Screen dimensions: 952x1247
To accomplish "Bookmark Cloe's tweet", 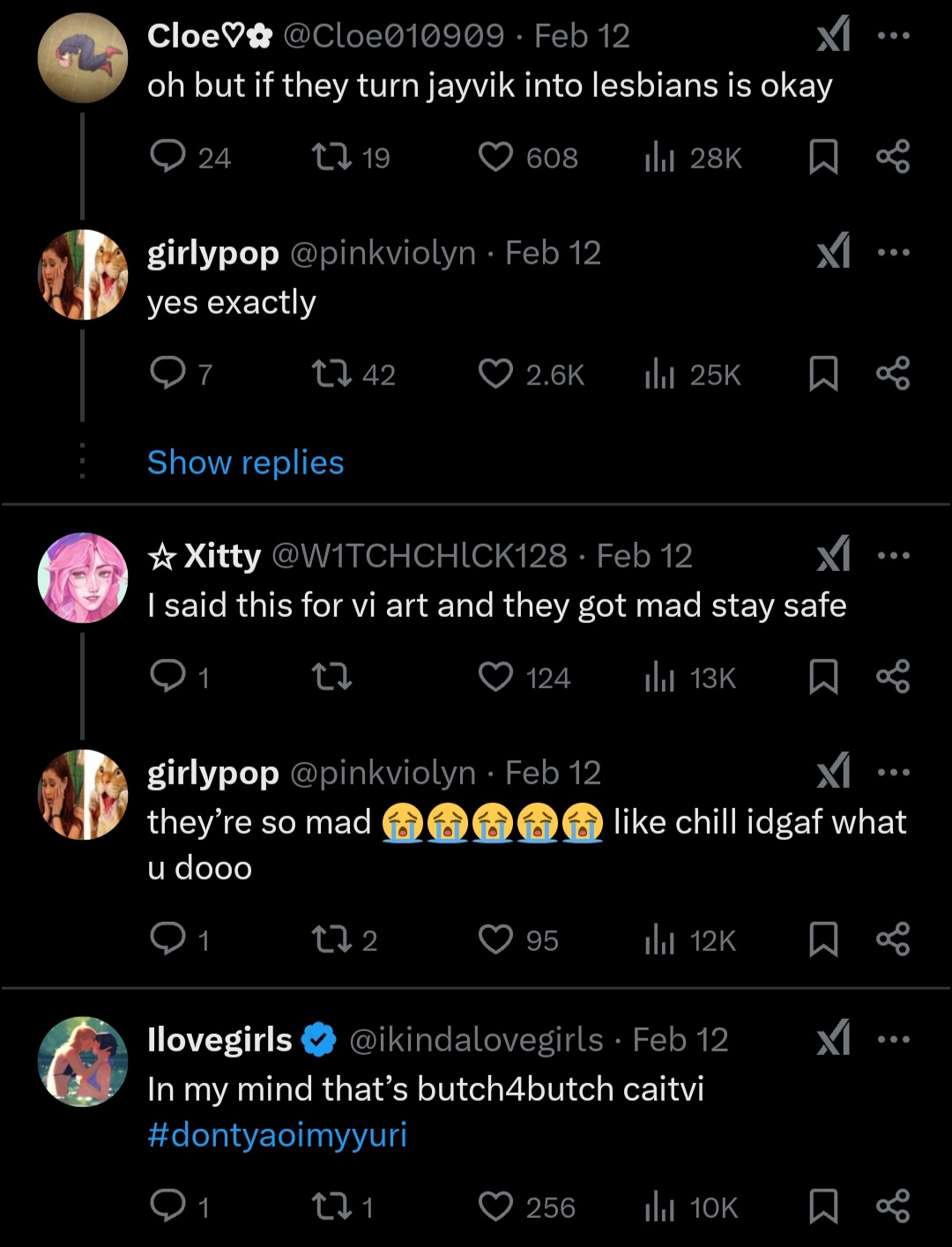I will [x=823, y=157].
